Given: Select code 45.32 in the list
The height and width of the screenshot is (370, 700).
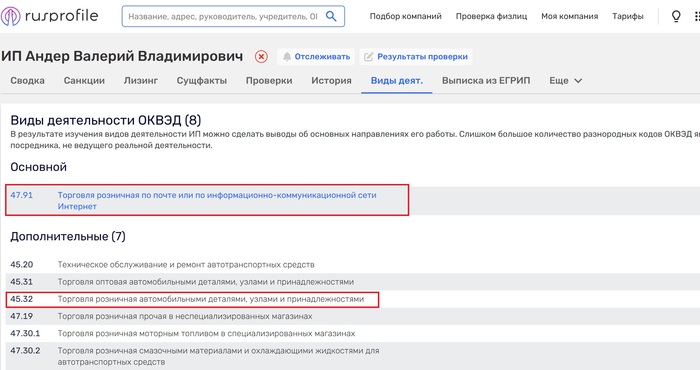Looking at the screenshot, I should 21,299.
